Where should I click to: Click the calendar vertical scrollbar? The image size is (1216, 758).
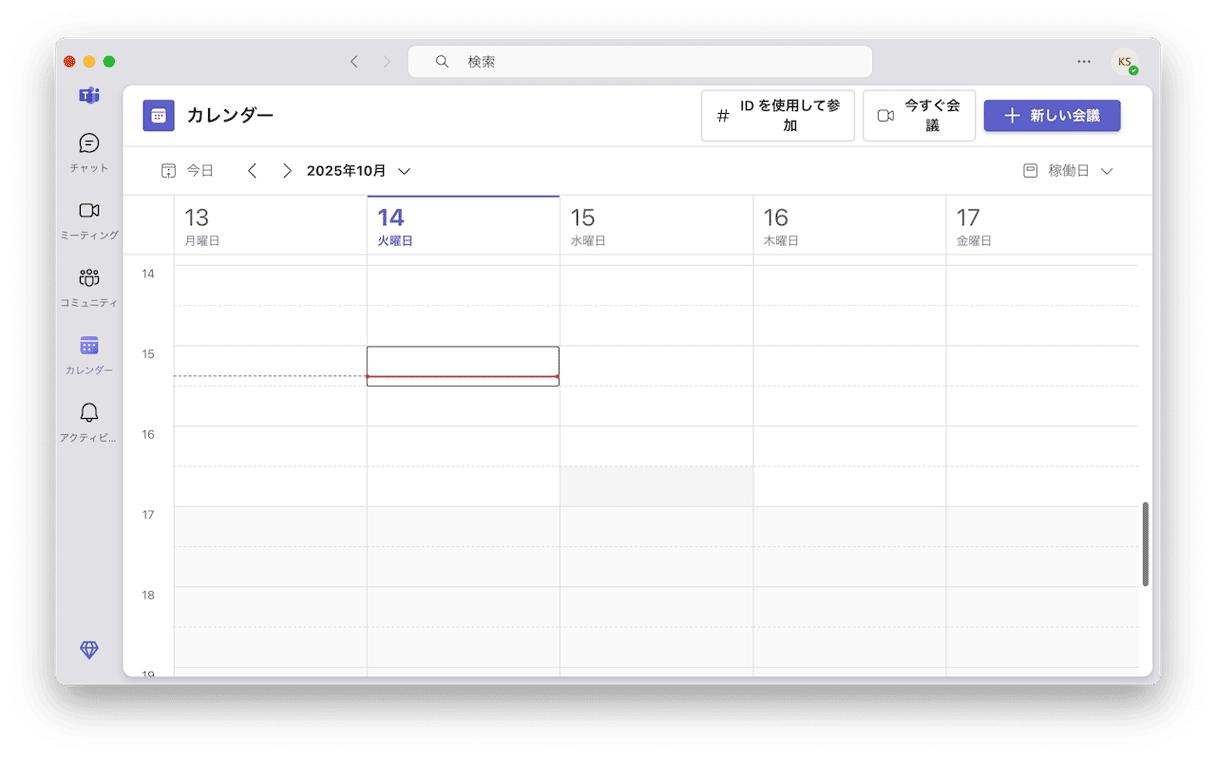pyautogui.click(x=1146, y=544)
